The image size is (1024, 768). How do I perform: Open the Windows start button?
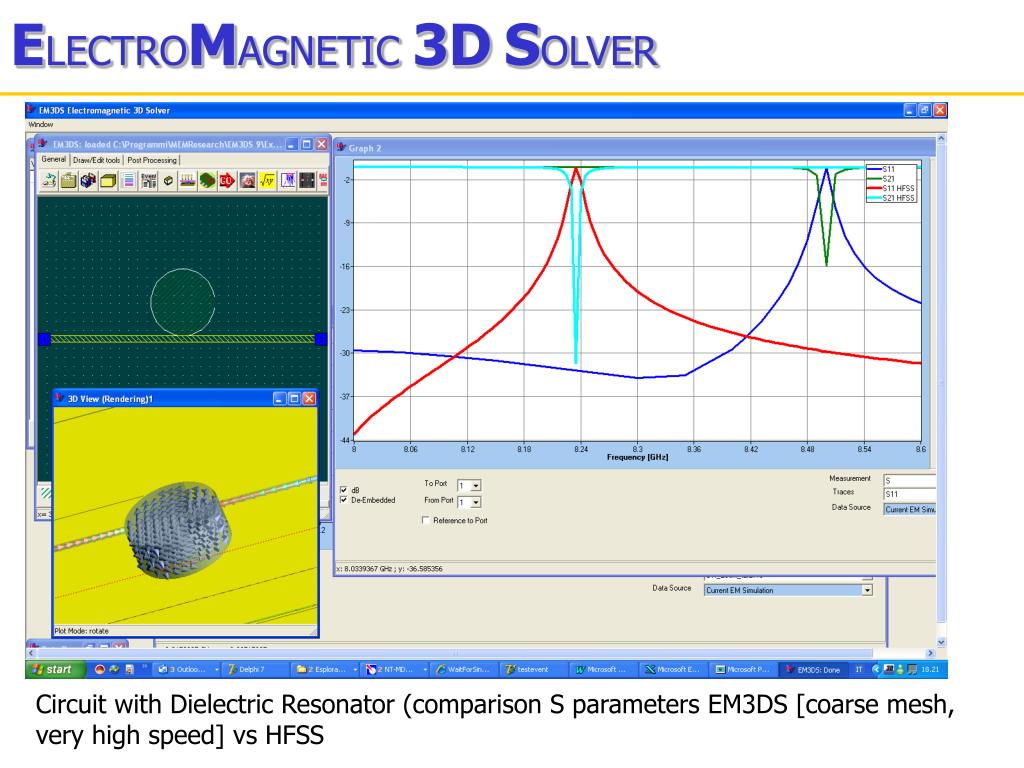pyautogui.click(x=56, y=669)
